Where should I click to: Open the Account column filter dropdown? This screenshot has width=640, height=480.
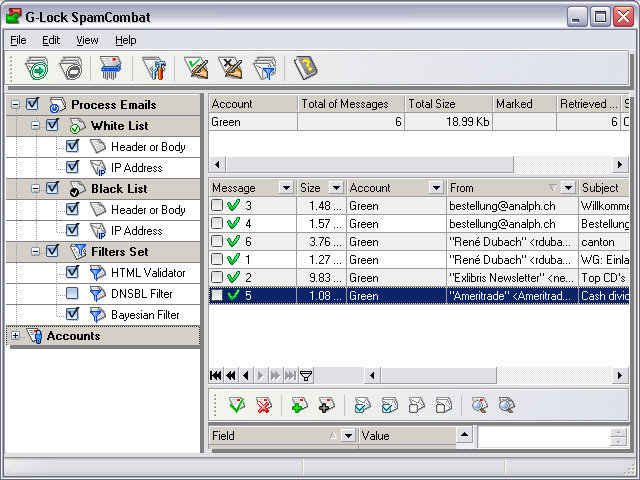point(436,188)
